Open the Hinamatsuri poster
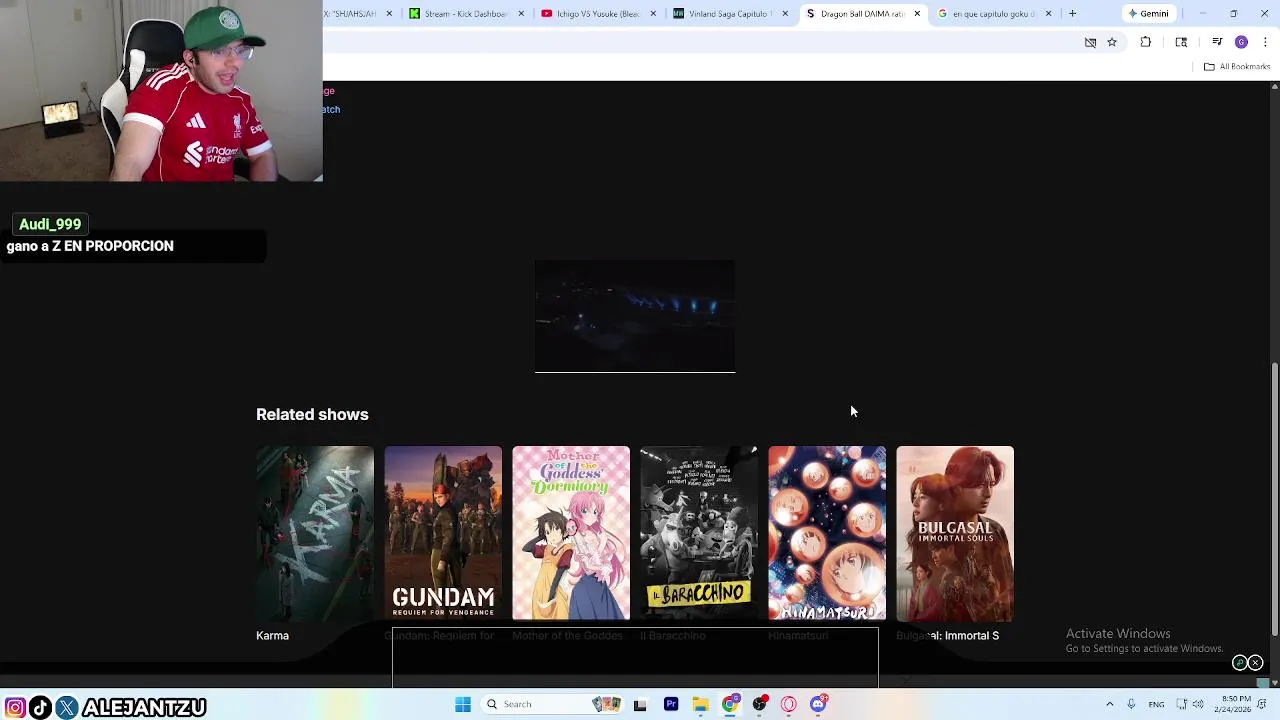The image size is (1280, 720). tap(827, 533)
